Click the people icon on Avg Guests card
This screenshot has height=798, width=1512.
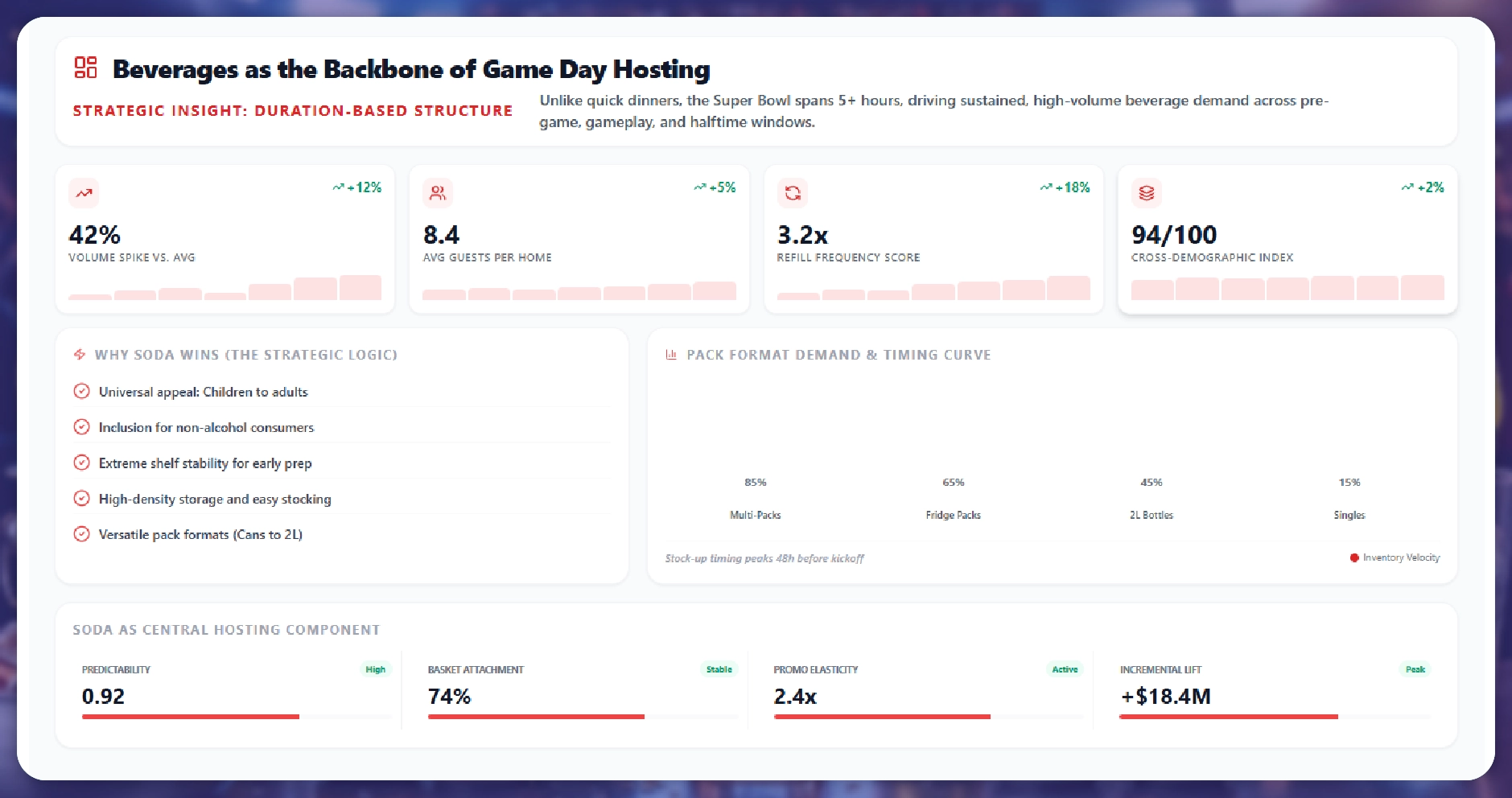pos(438,193)
